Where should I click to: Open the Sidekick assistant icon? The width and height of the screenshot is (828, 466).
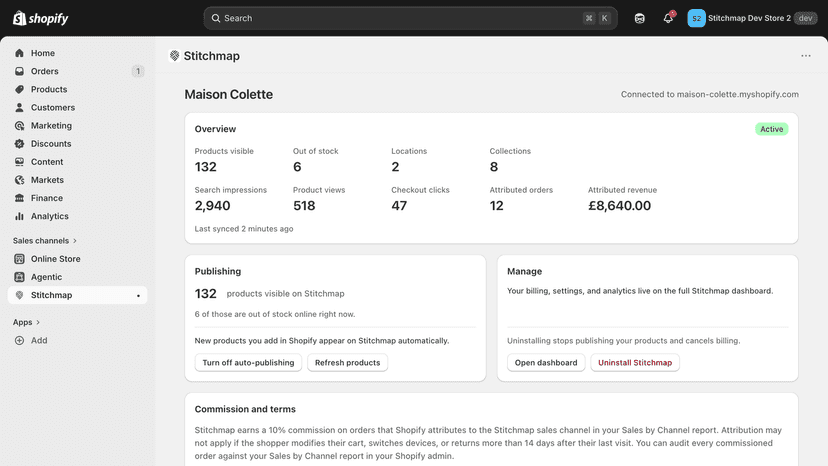click(x=639, y=18)
